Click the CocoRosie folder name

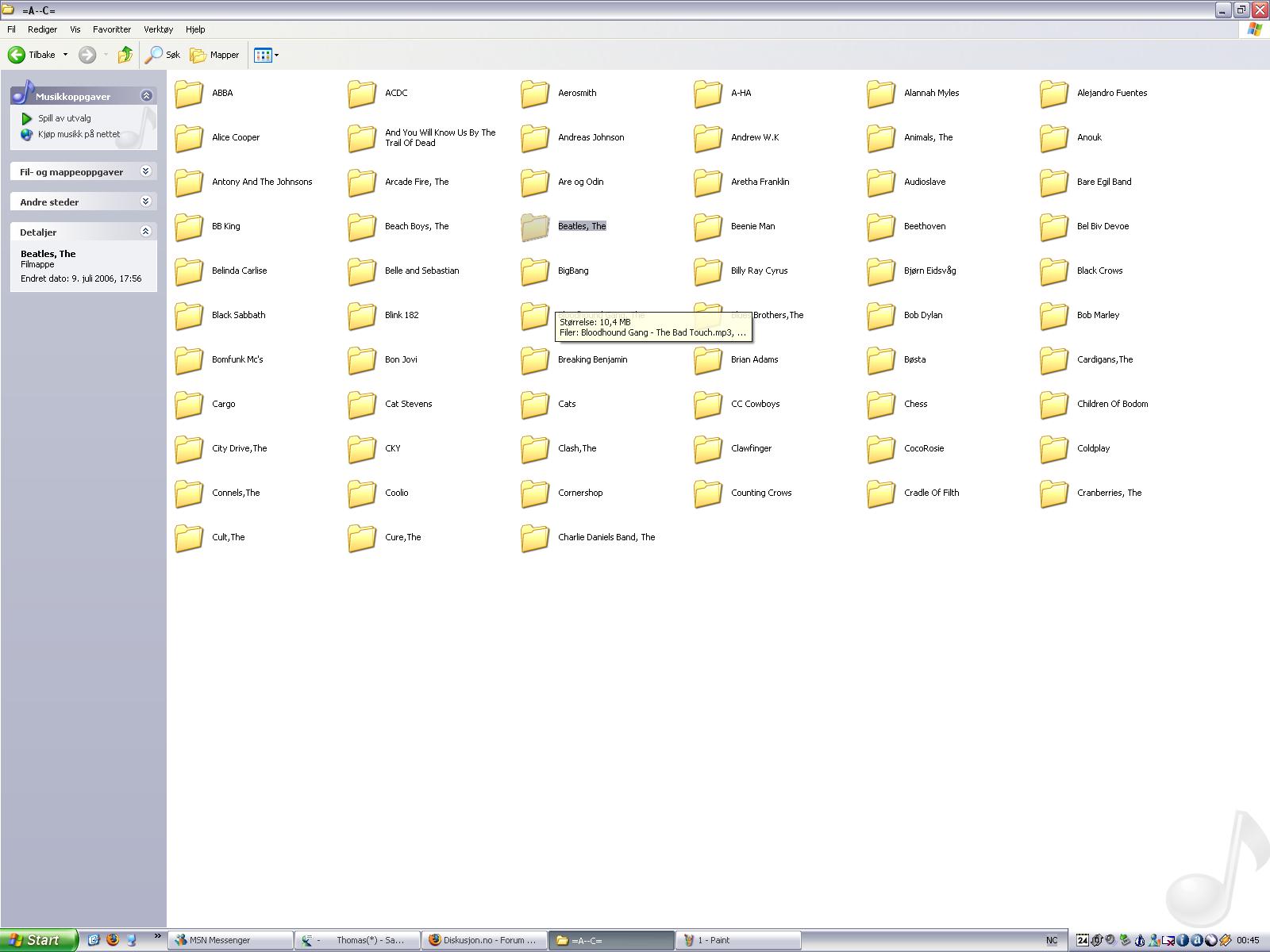tap(924, 448)
